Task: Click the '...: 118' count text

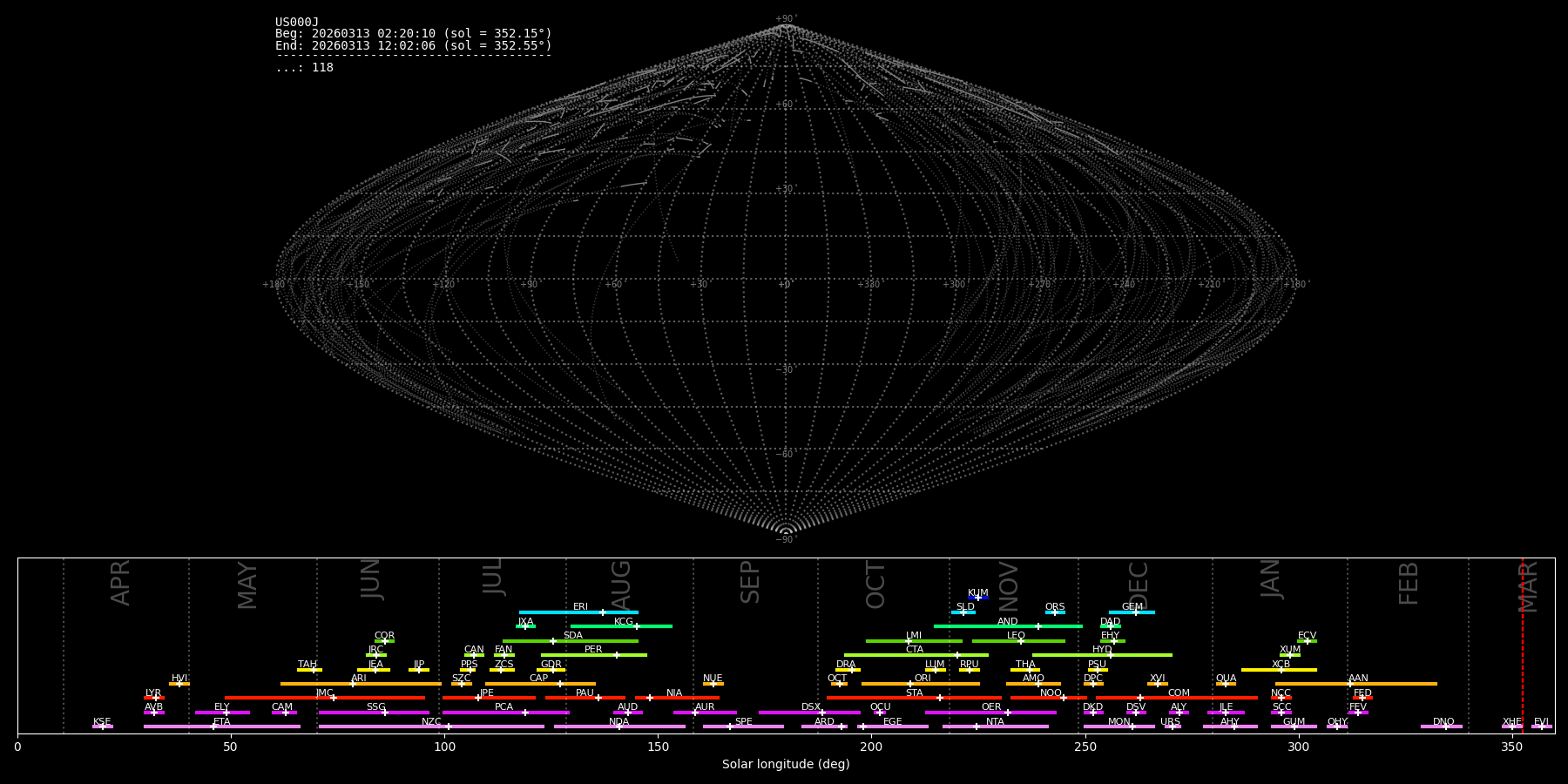Action: tap(304, 68)
